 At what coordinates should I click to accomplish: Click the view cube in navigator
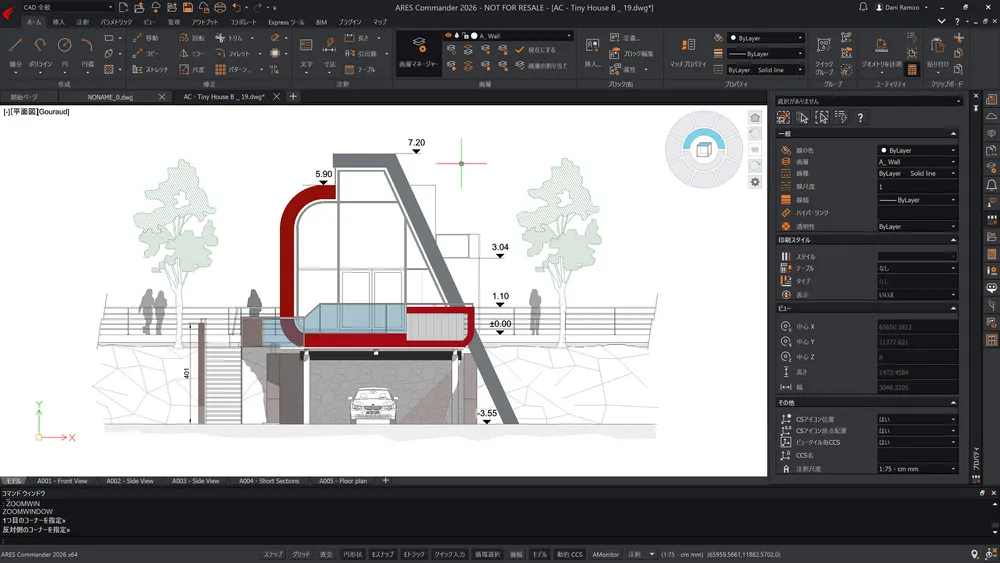(703, 150)
